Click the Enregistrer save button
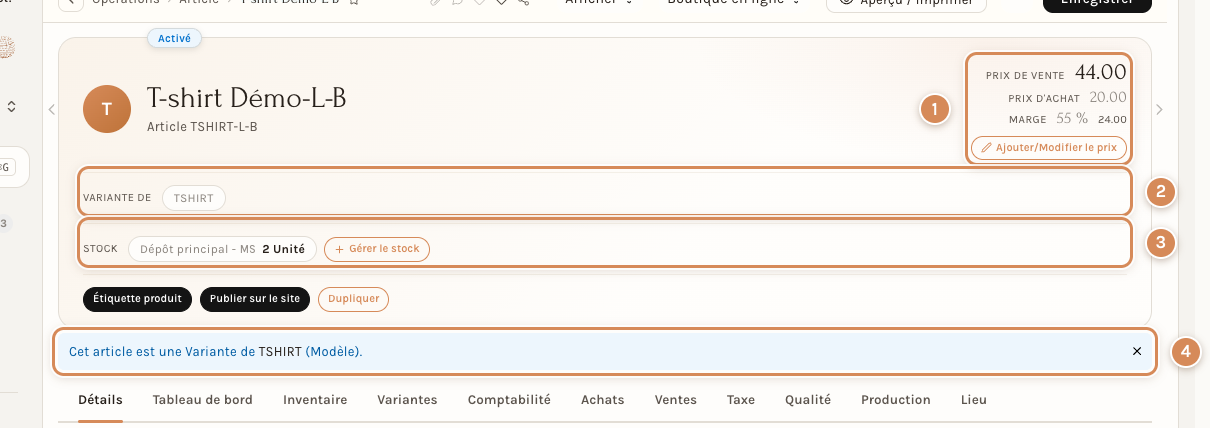1210x428 pixels. (x=1097, y=3)
